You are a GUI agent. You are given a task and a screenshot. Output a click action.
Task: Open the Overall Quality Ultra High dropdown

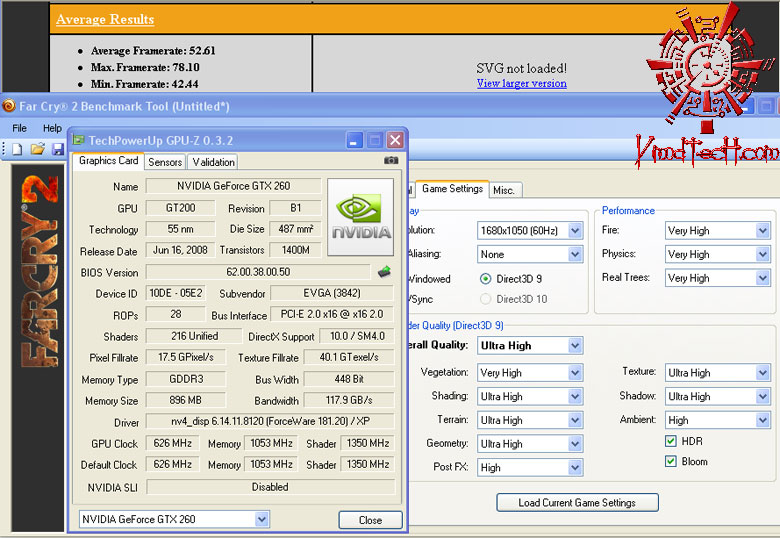click(x=530, y=346)
